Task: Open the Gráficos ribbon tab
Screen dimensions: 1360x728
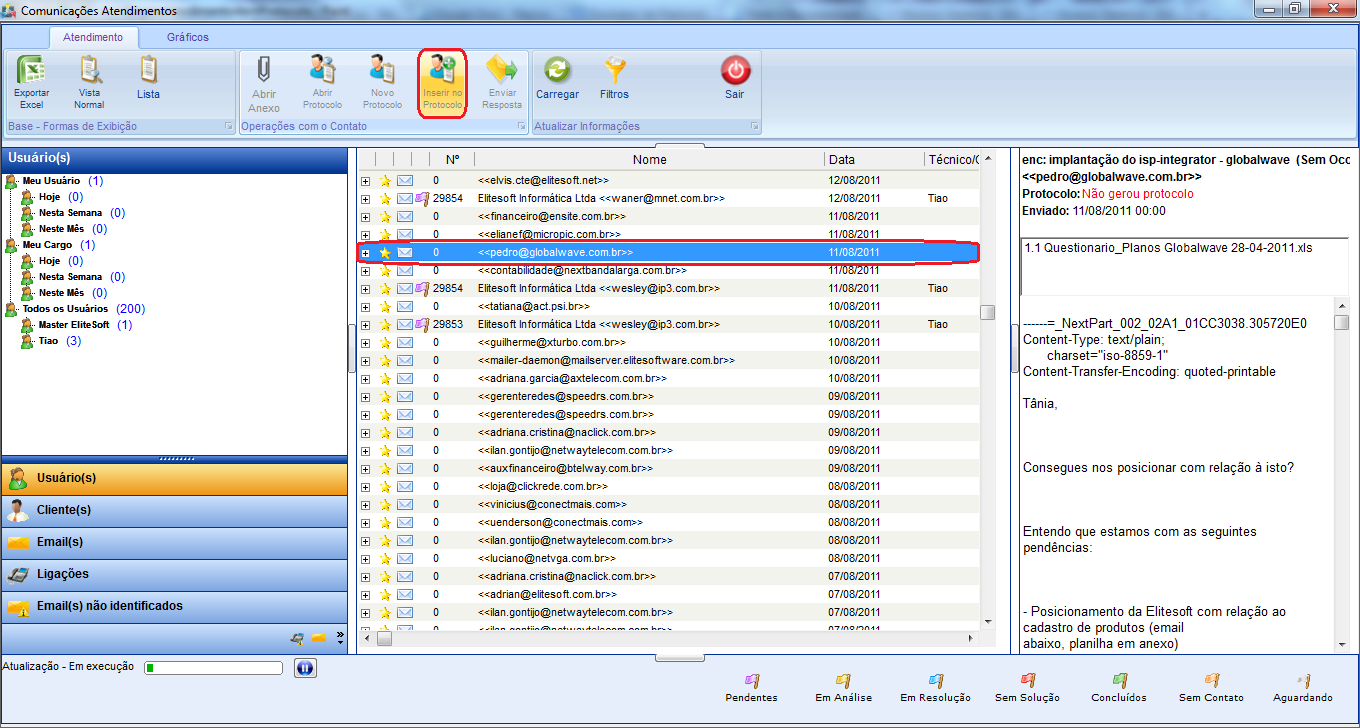Action: tap(188, 37)
